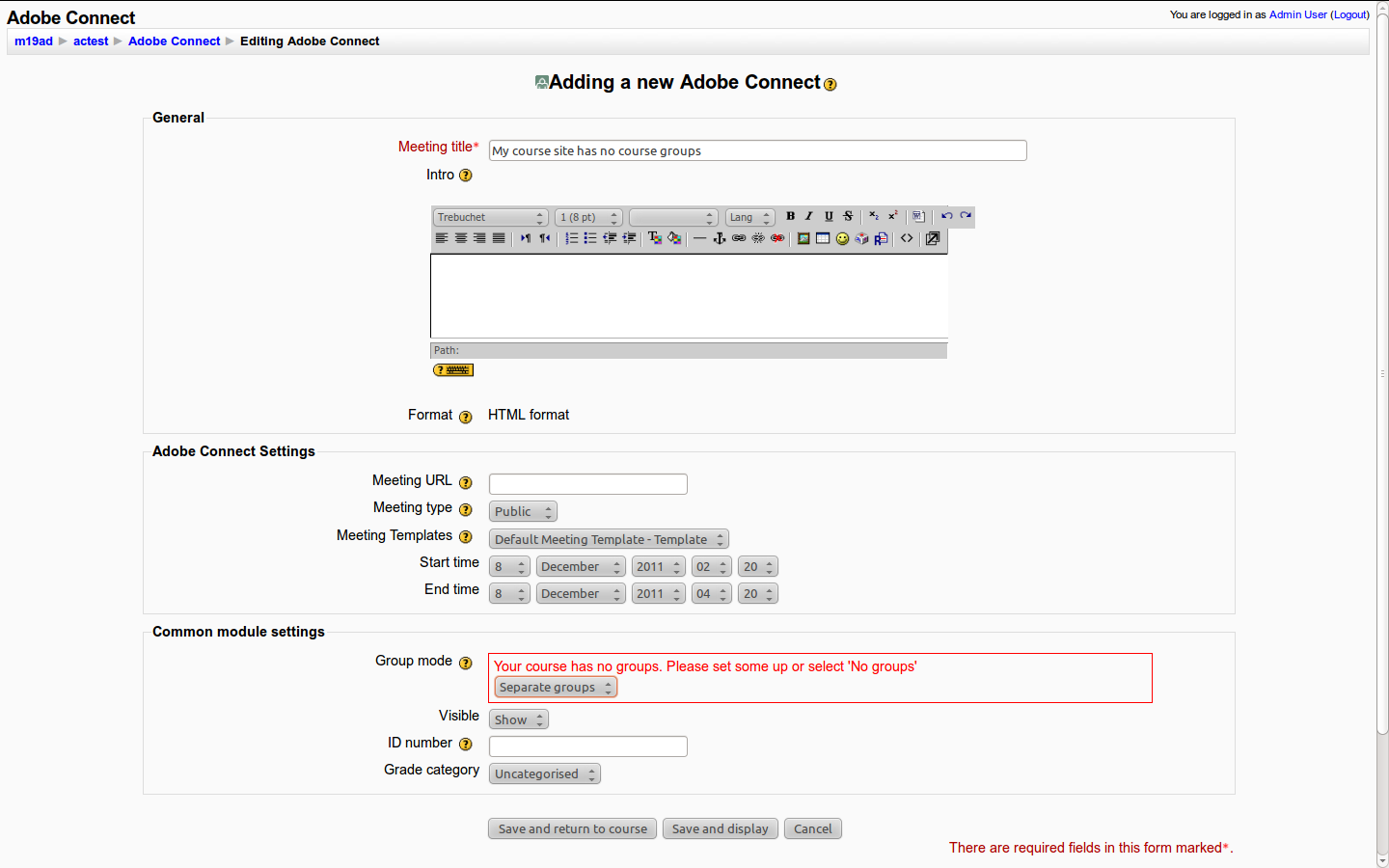Viewport: 1389px width, 868px height.
Task: Cancel the Adobe Connect form
Action: (812, 828)
